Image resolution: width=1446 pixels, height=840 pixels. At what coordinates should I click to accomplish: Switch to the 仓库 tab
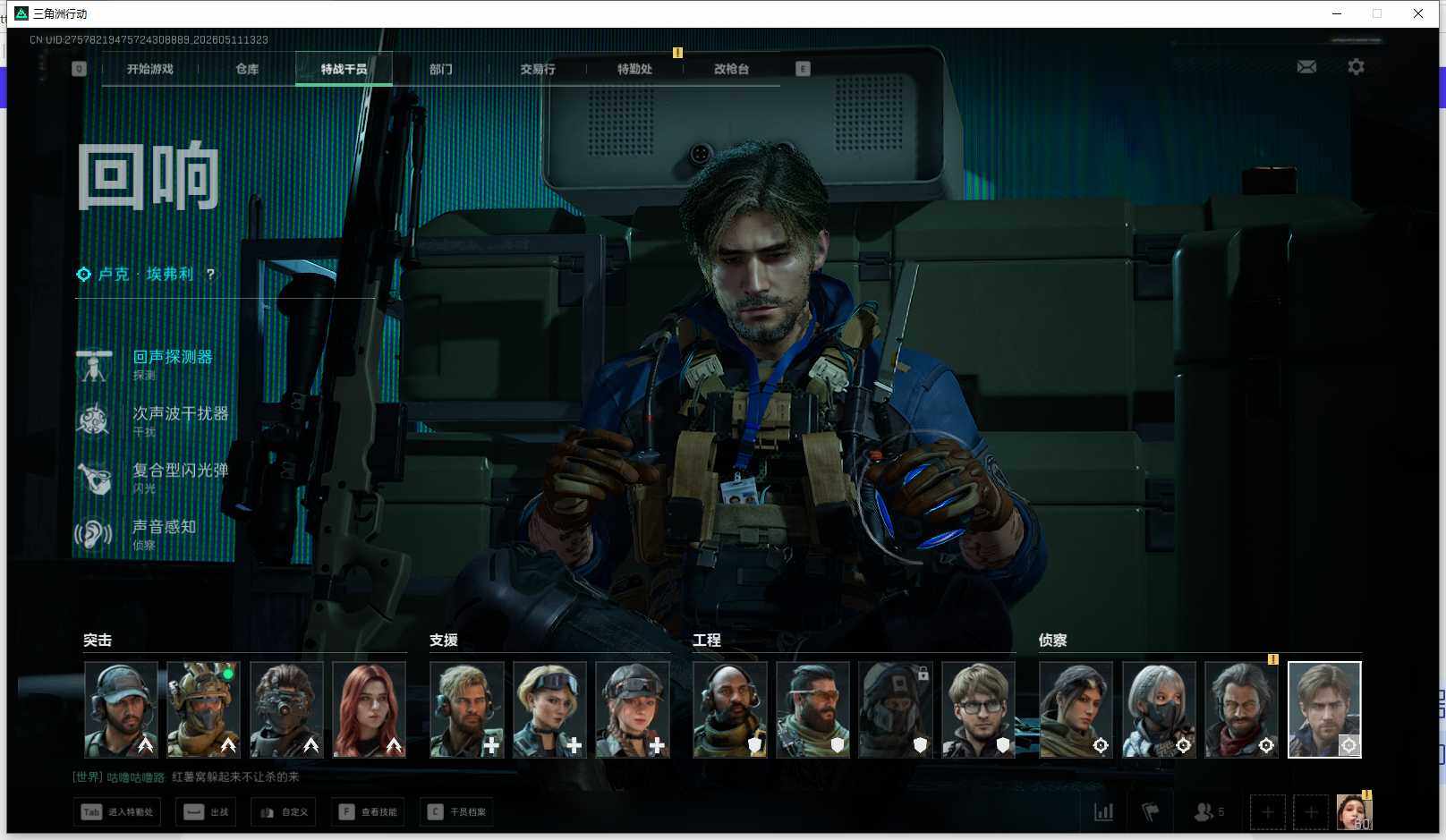tap(247, 69)
